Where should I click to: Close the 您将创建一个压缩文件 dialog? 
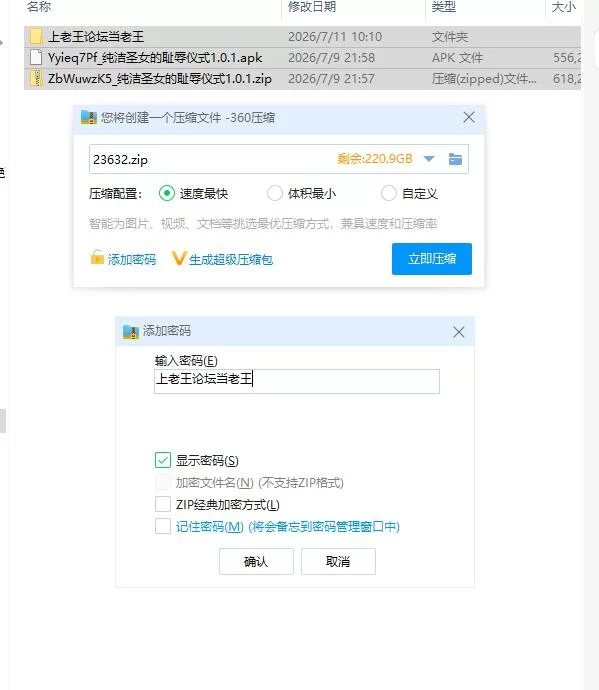pos(469,117)
